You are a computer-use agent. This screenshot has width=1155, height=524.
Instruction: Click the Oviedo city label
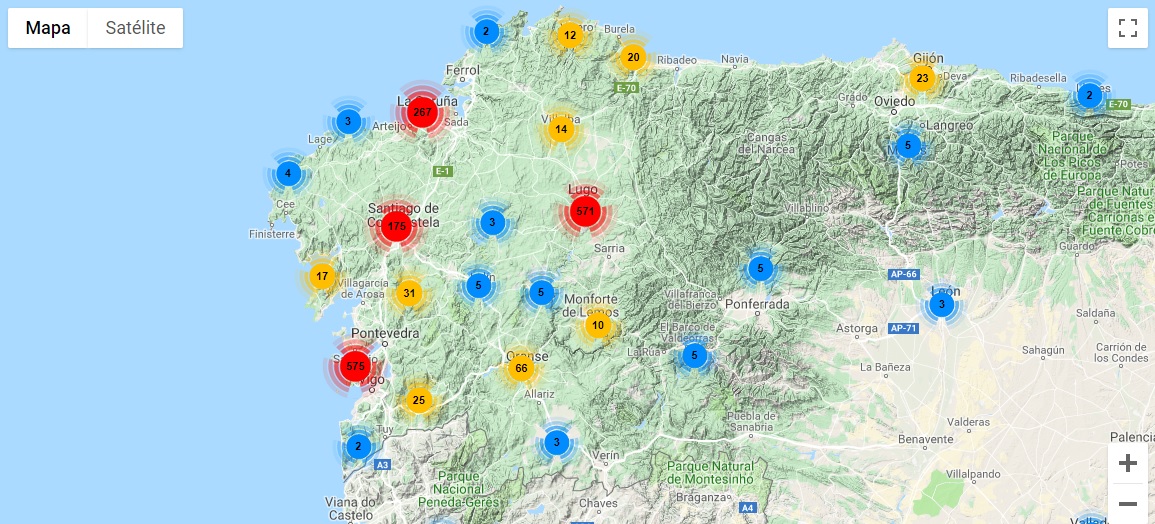point(896,101)
